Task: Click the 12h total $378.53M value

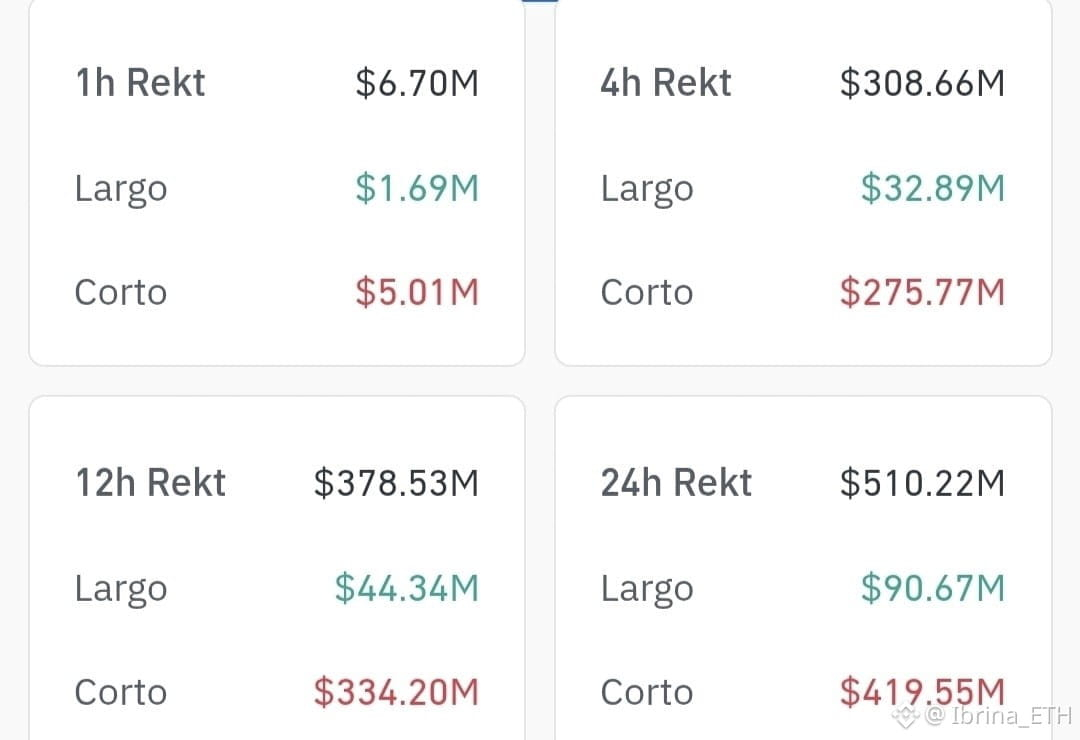Action: coord(396,482)
